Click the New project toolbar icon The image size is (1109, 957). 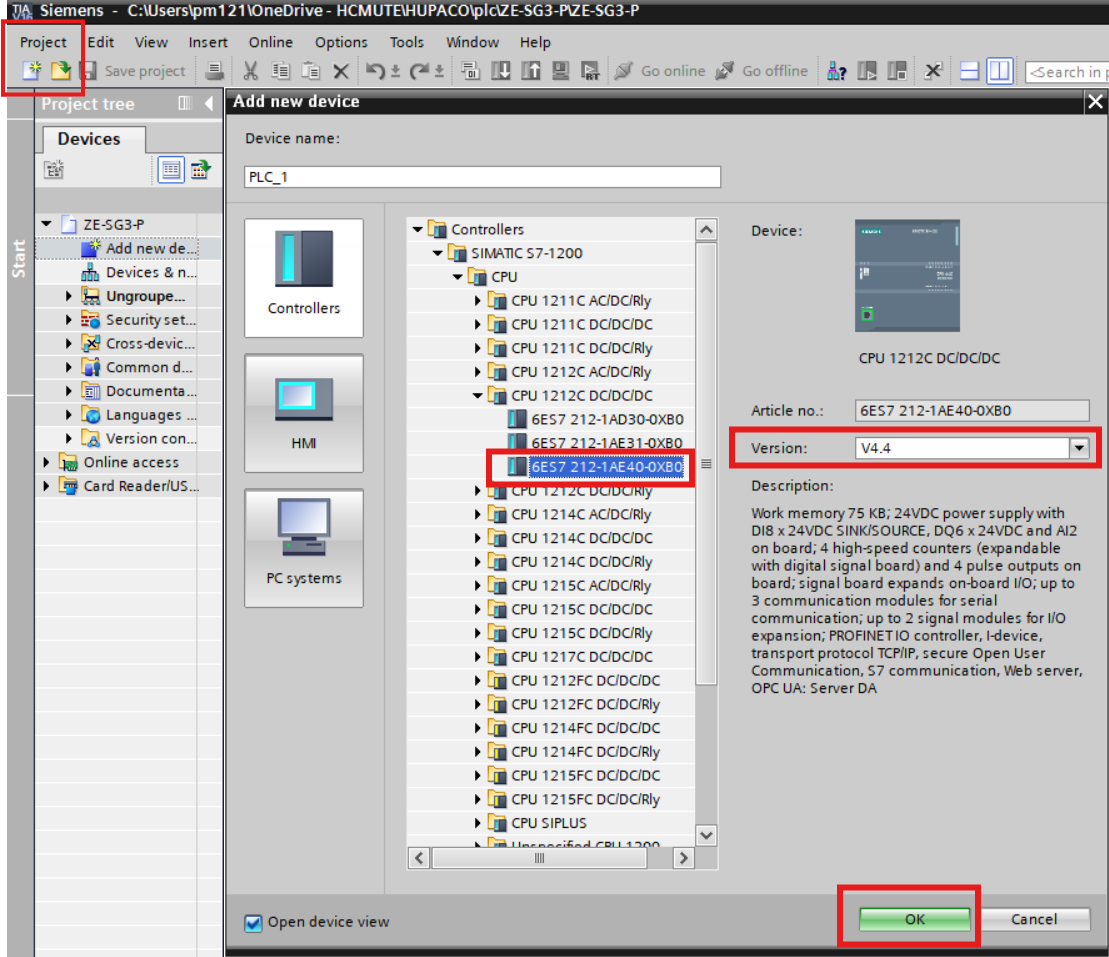pos(31,70)
